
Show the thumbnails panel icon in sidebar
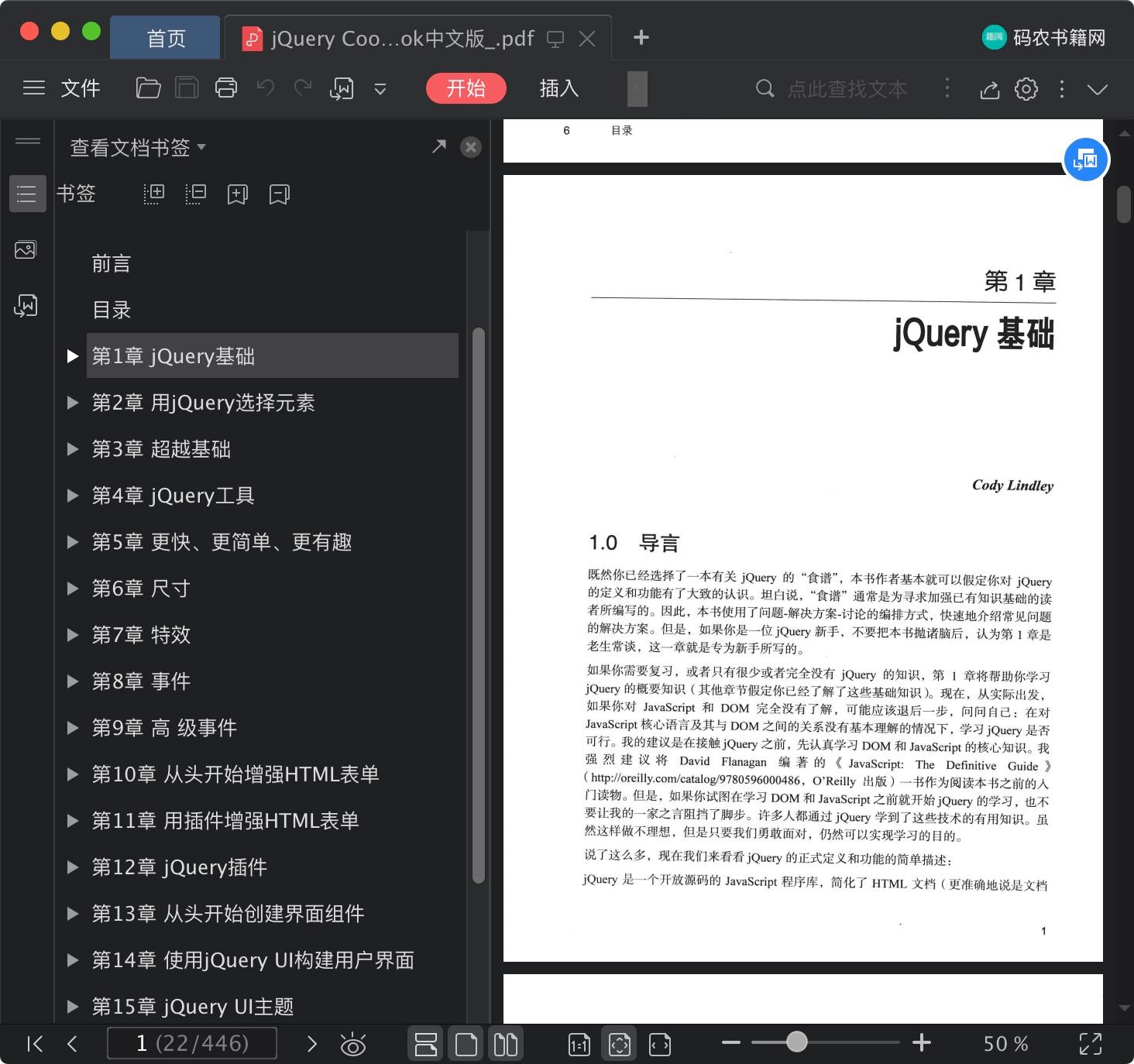(x=26, y=249)
